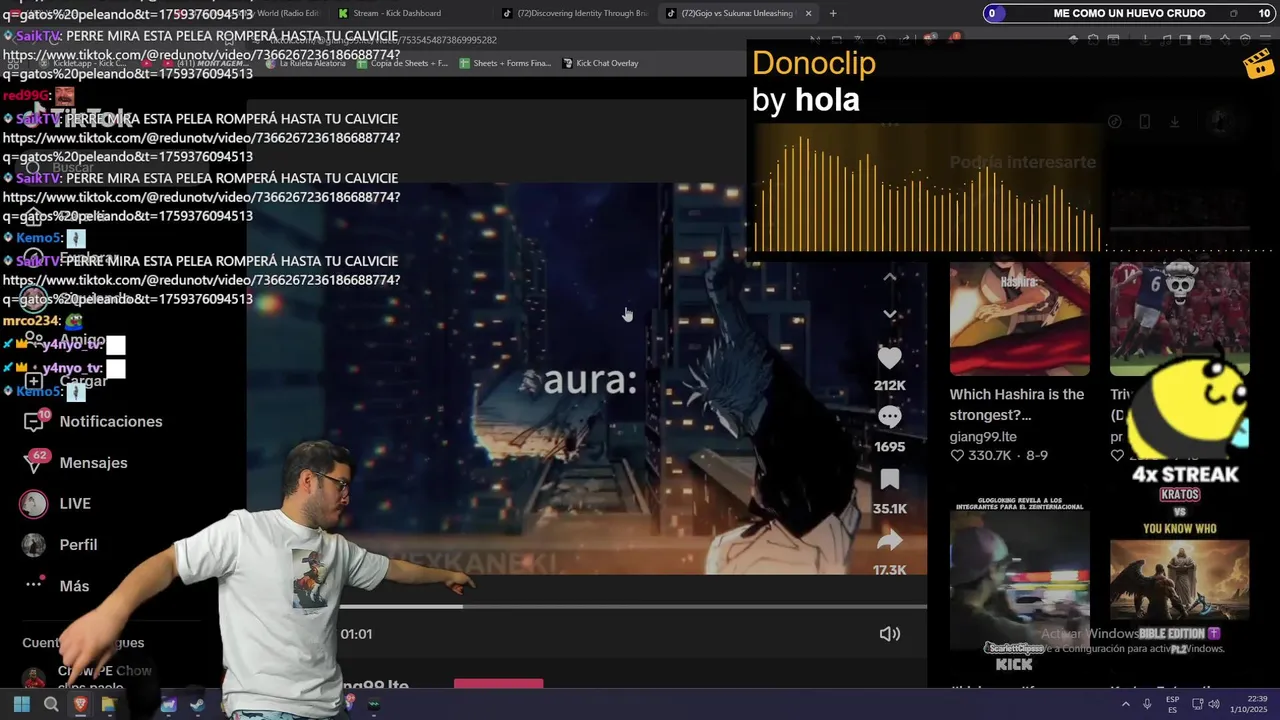
Task: Open the giang99.lte author link
Action: pyautogui.click(x=983, y=436)
